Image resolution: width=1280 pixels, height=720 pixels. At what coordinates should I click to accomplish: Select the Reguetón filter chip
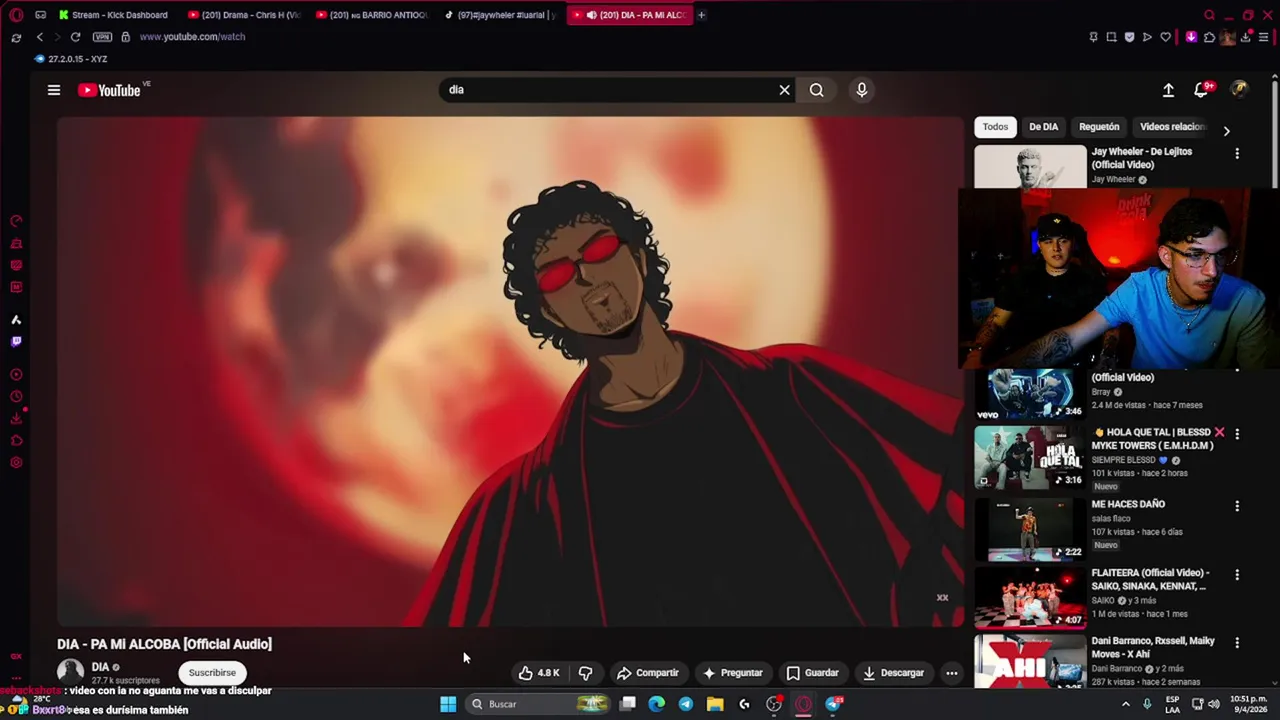(1099, 127)
